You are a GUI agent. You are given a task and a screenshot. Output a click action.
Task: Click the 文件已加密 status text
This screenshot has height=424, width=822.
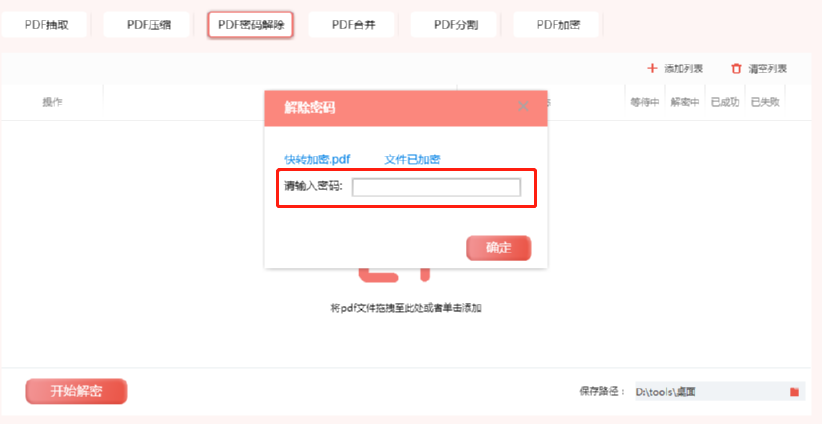[412, 159]
